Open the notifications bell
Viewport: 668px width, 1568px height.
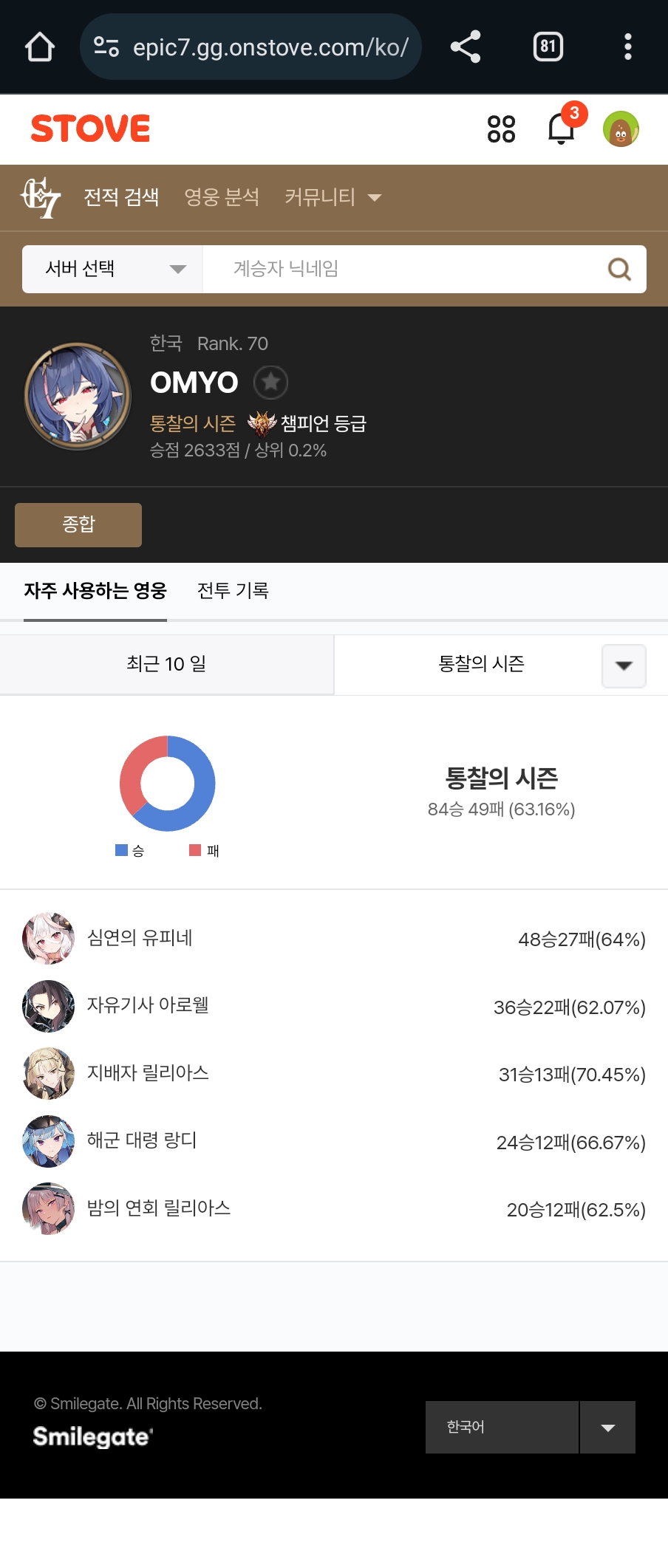[562, 129]
